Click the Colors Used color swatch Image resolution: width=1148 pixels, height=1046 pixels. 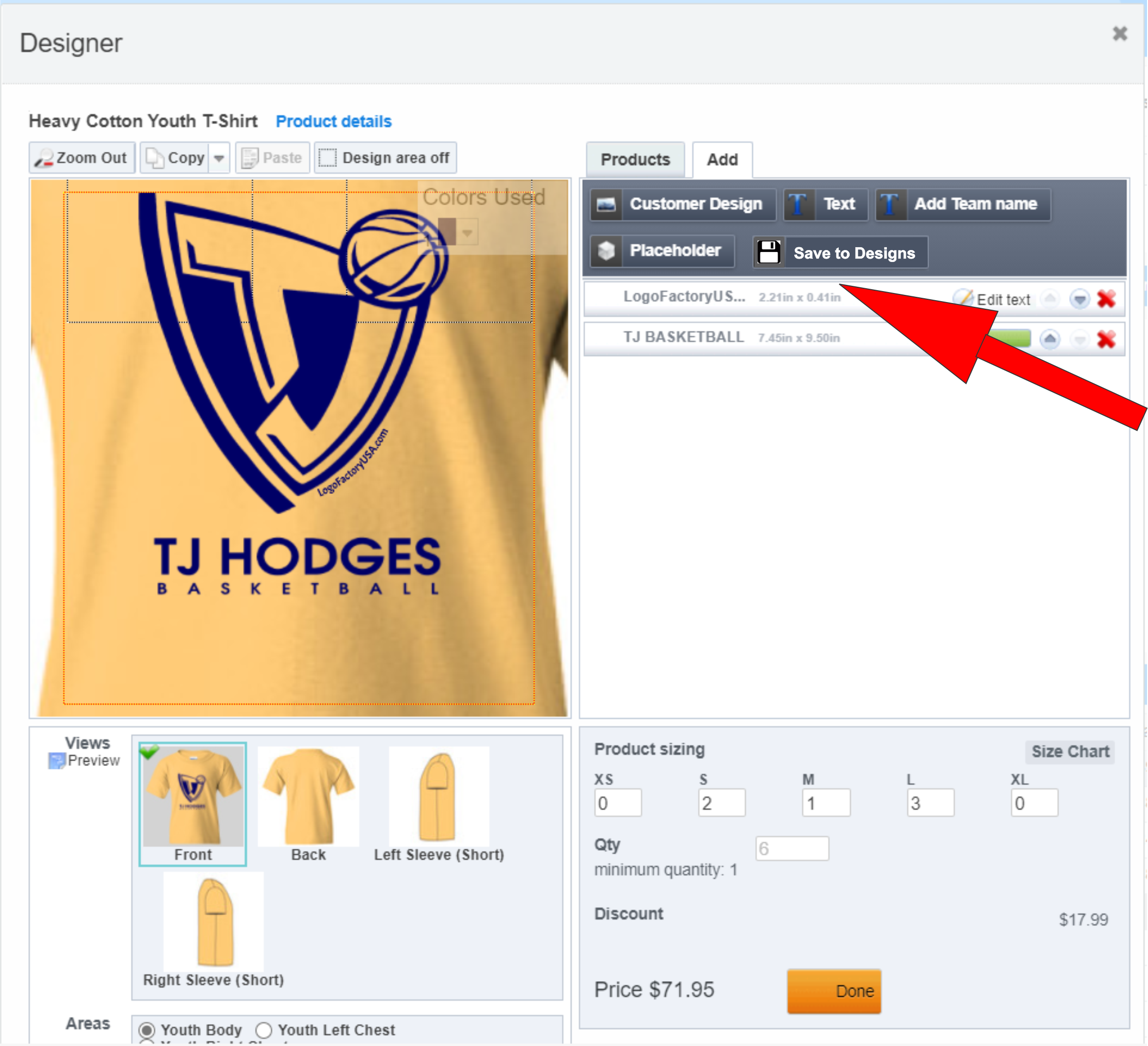tap(447, 232)
